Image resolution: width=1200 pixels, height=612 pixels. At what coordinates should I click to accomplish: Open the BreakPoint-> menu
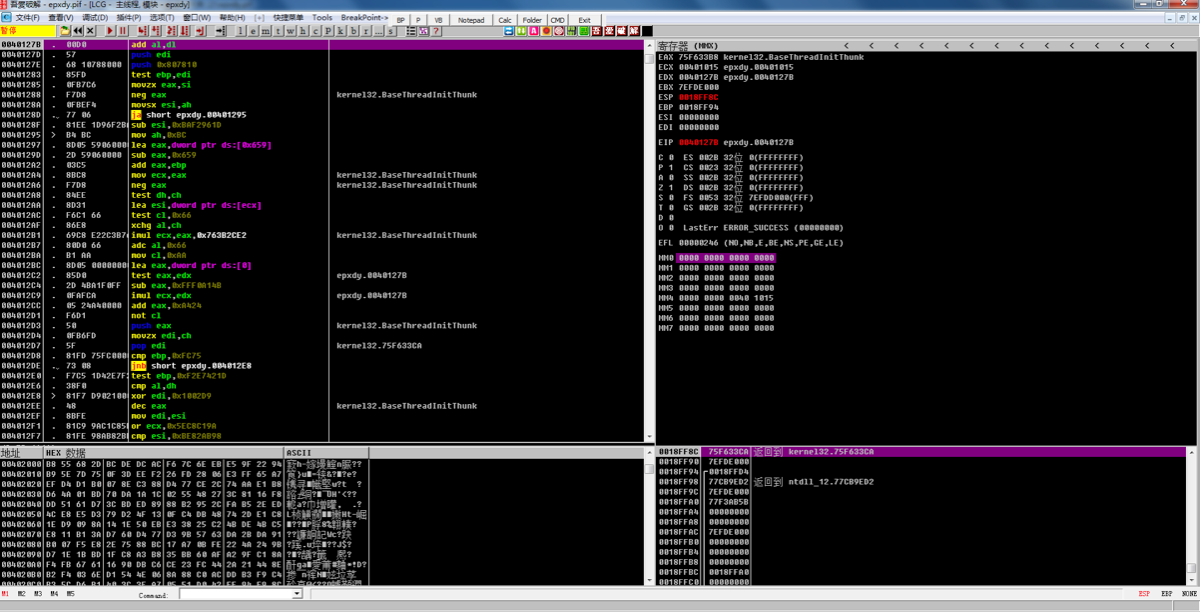tap(364, 17)
